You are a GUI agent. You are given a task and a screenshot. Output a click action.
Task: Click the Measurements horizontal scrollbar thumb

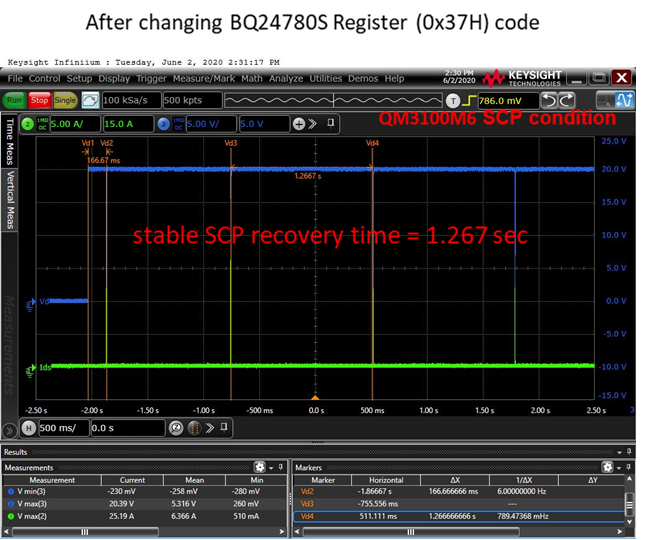[x=84, y=532]
